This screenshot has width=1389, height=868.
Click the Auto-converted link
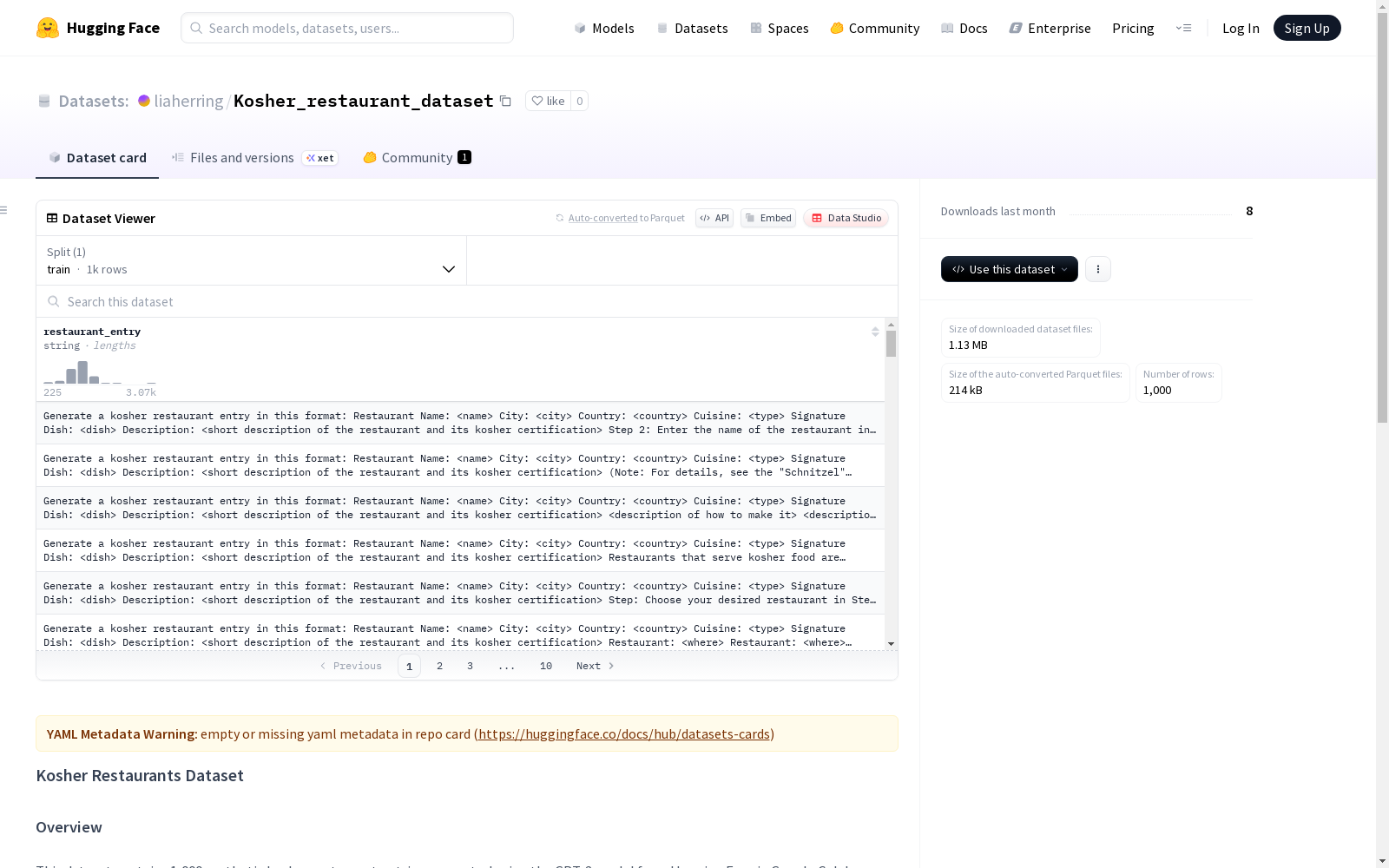point(602,218)
